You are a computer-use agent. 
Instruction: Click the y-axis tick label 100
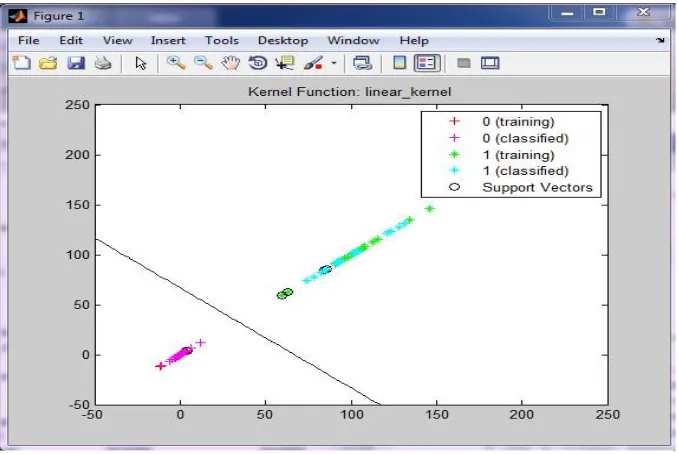tap(77, 255)
